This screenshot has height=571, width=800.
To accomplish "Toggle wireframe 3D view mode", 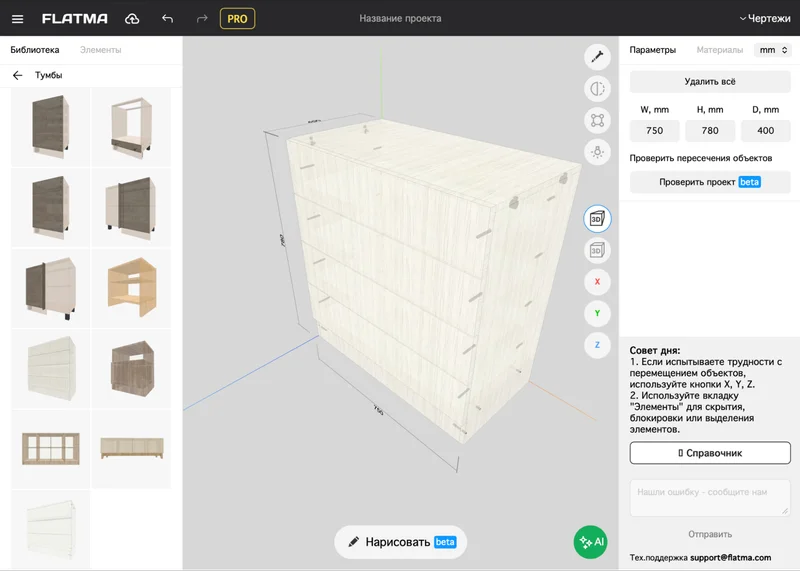I will [x=597, y=250].
